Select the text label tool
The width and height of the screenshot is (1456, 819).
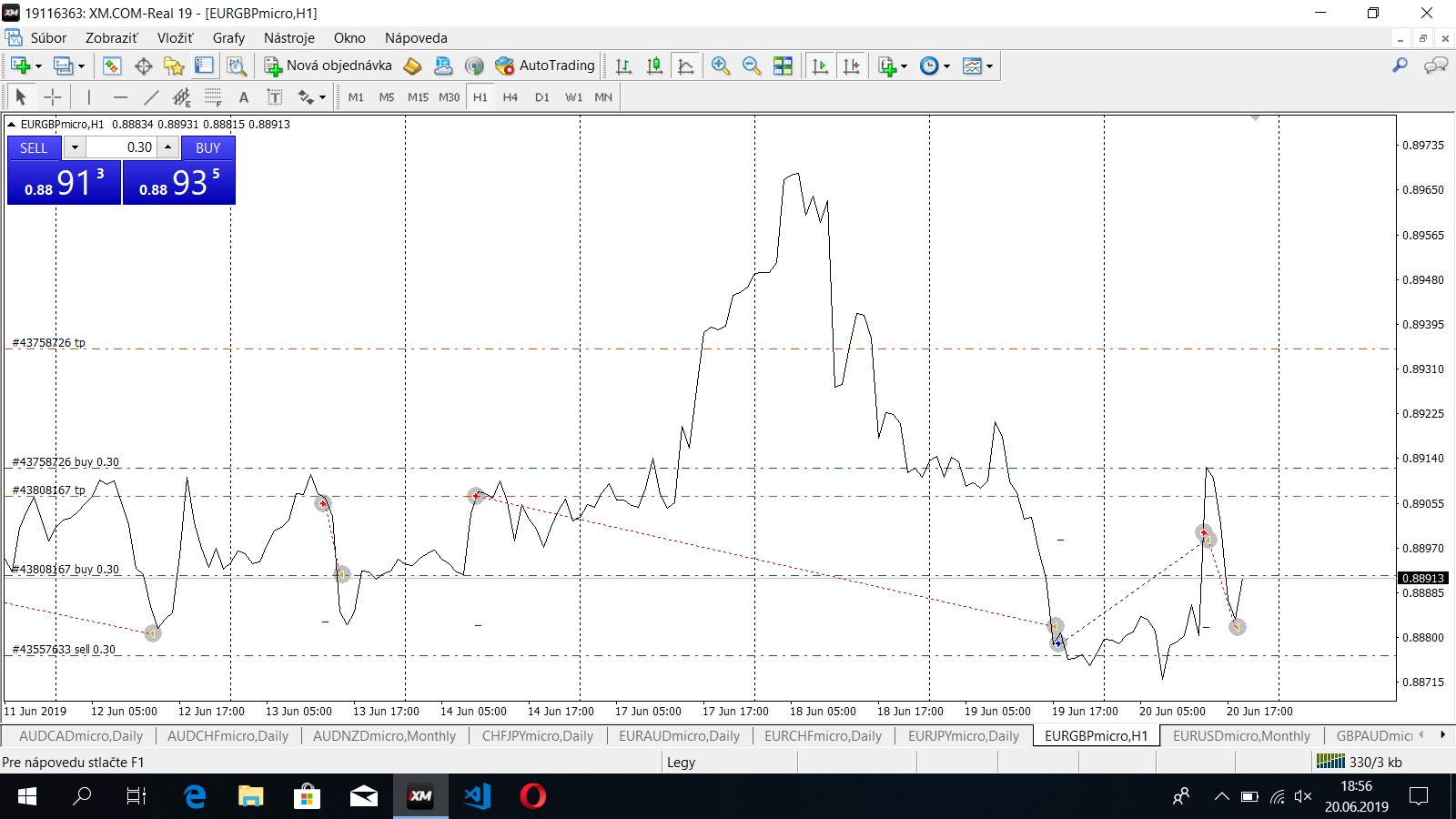(x=274, y=96)
